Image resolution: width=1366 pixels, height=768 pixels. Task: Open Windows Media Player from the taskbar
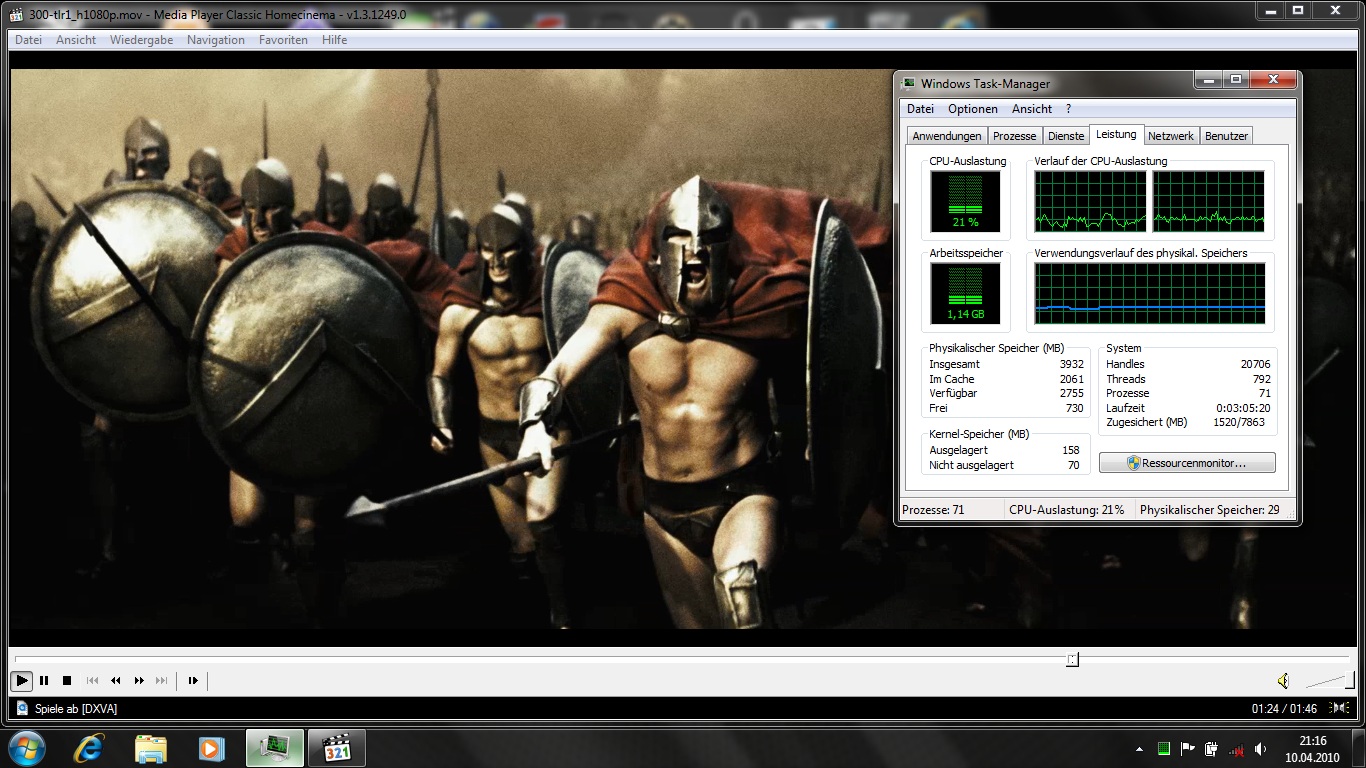coord(211,748)
